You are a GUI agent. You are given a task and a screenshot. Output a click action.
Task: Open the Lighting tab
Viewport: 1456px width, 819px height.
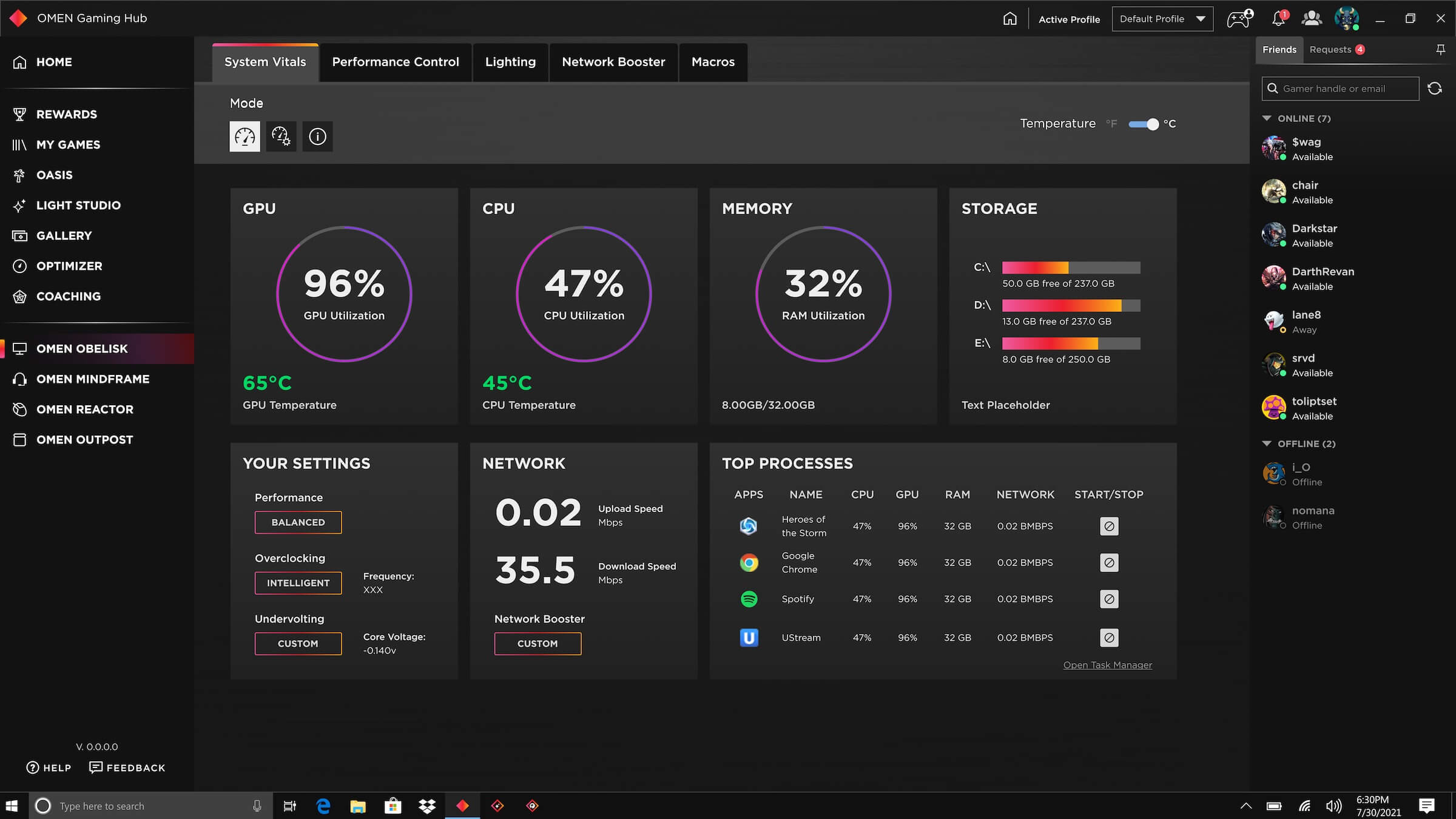coord(510,62)
